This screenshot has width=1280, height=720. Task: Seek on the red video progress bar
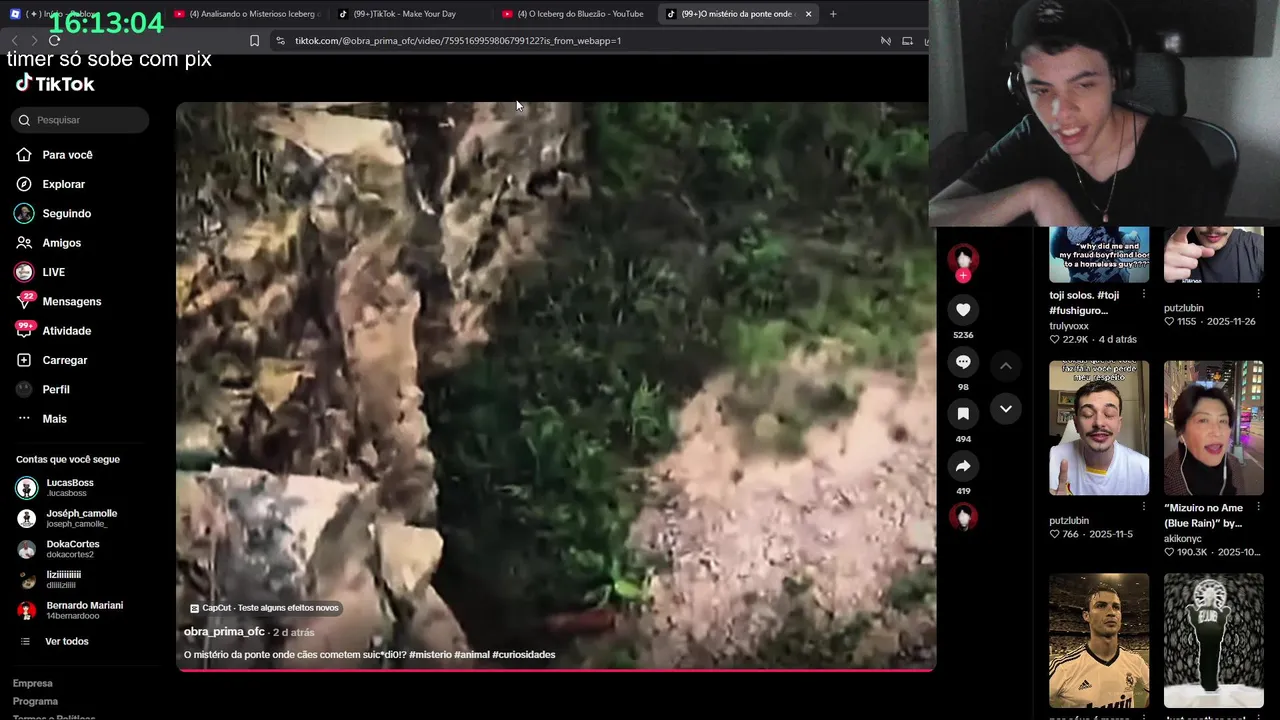(x=556, y=669)
